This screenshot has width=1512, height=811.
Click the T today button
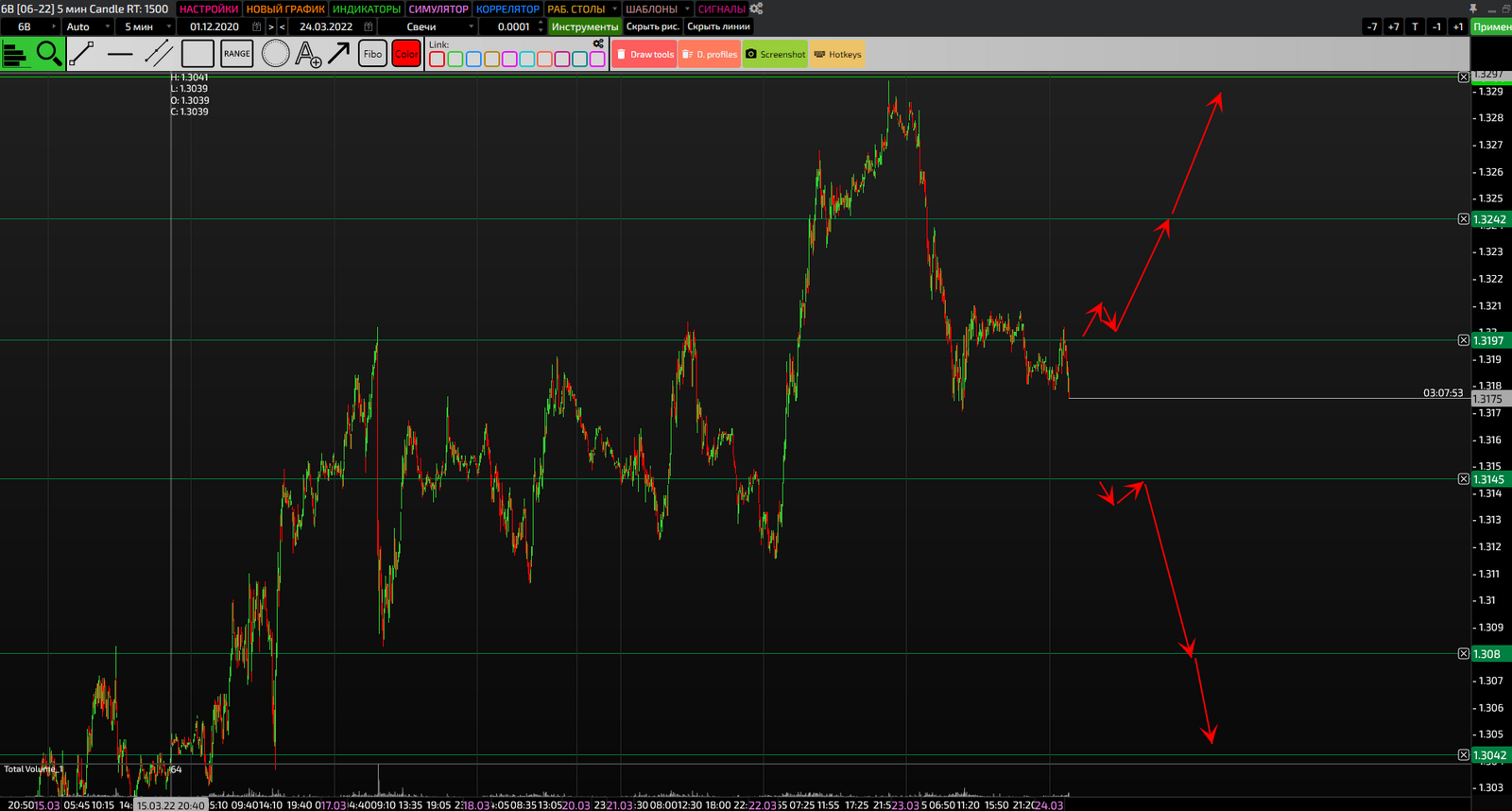pyautogui.click(x=1415, y=26)
